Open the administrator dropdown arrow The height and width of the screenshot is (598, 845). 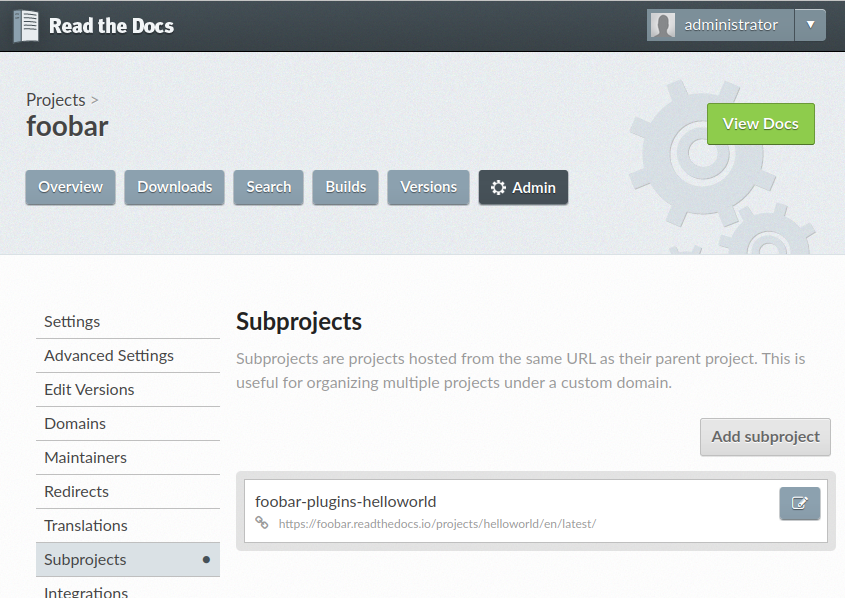810,25
